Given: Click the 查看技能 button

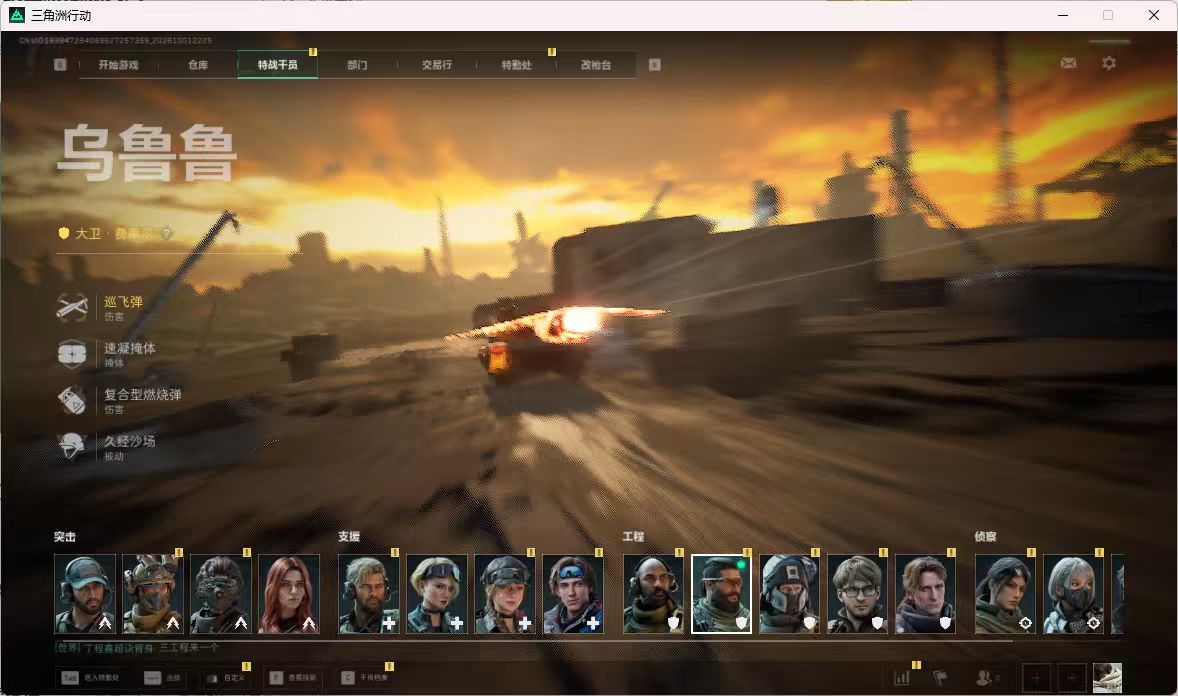Looking at the screenshot, I should click(293, 678).
